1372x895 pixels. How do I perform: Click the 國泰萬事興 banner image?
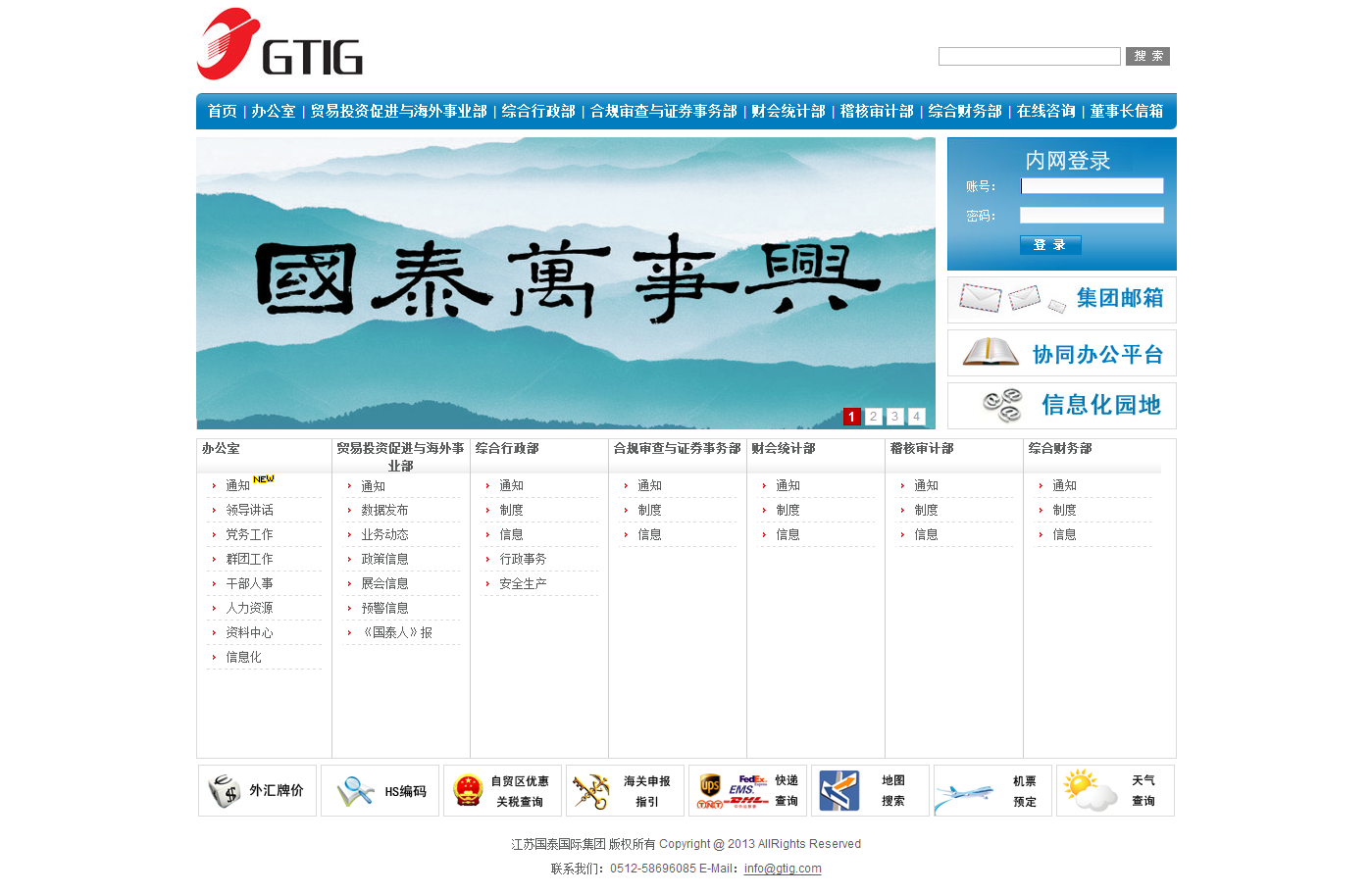[566, 283]
